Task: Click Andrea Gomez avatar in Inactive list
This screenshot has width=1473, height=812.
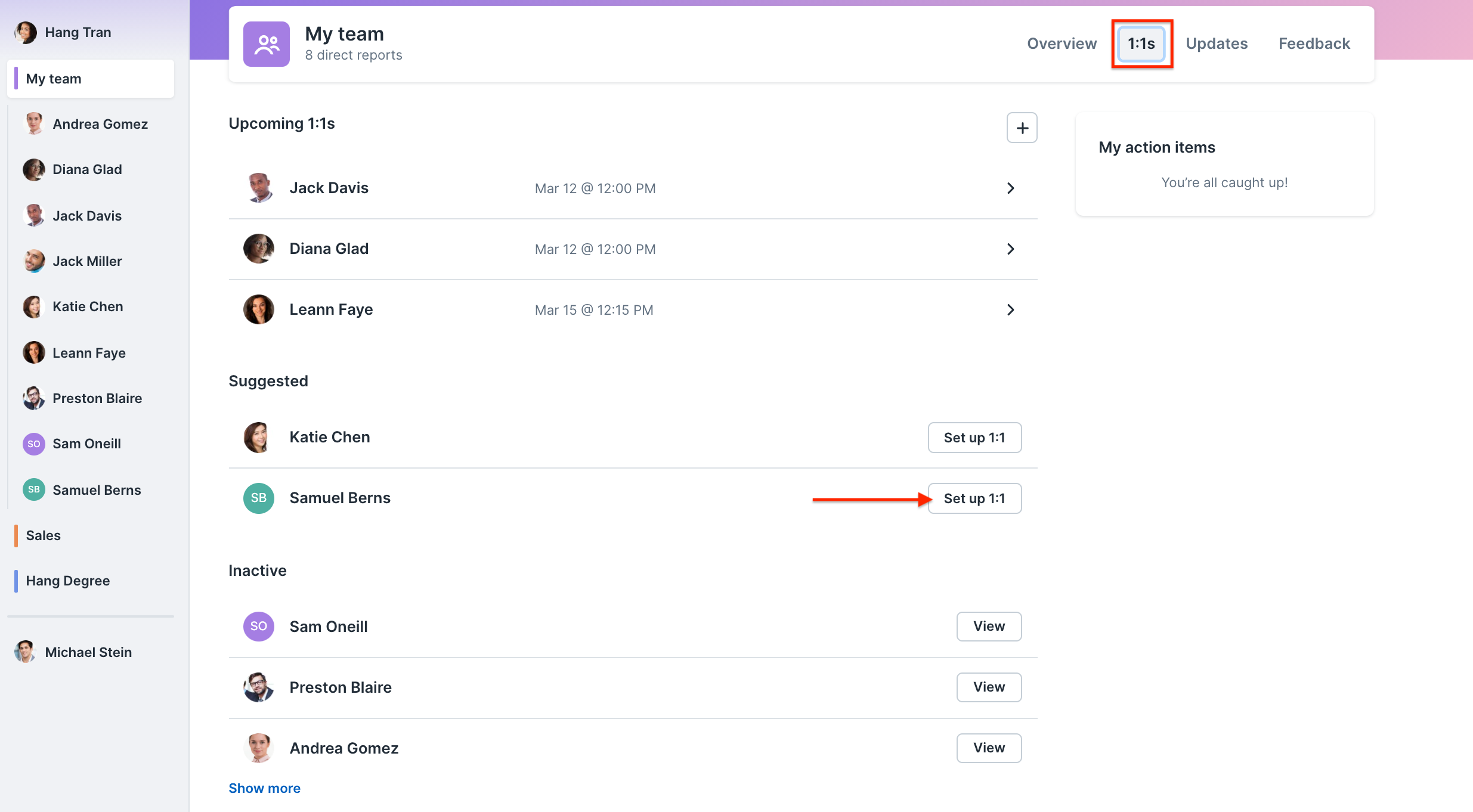Action: click(259, 748)
